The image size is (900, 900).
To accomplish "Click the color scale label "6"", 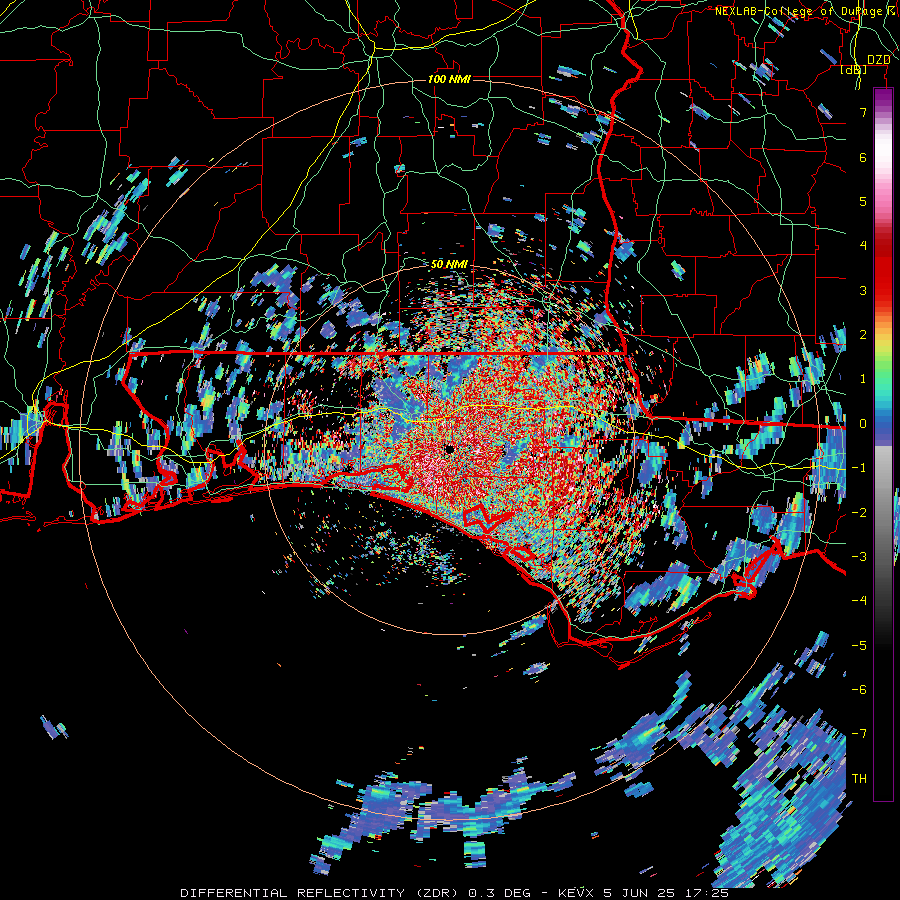I will tap(863, 157).
